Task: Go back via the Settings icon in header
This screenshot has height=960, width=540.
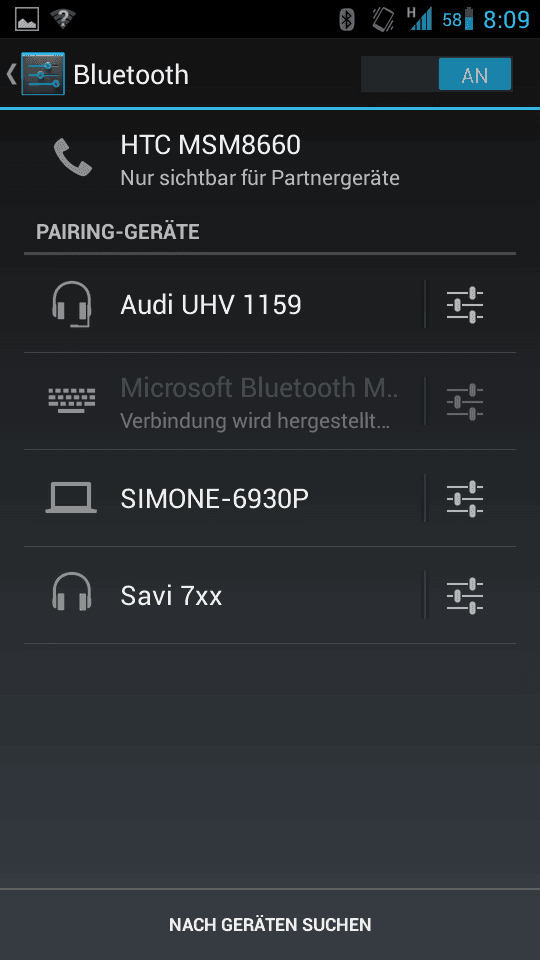Action: [36, 74]
